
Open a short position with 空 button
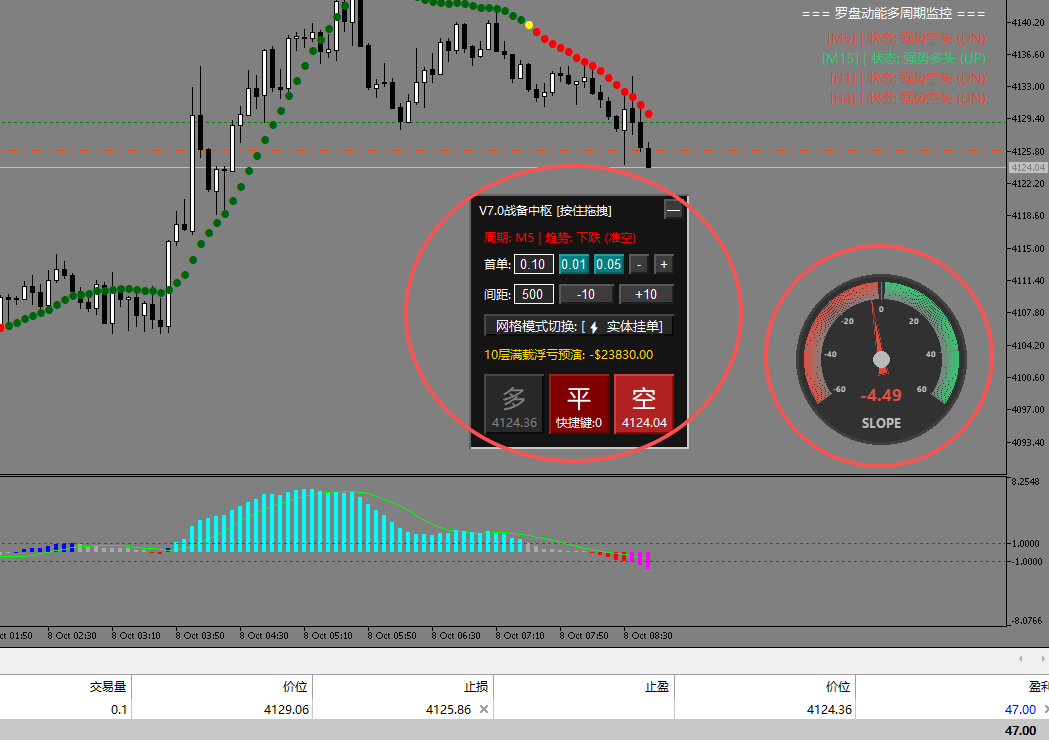[x=644, y=404]
